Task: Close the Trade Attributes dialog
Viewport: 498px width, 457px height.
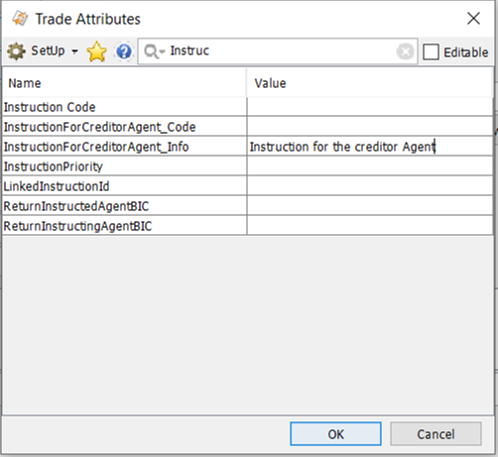Action: (473, 19)
